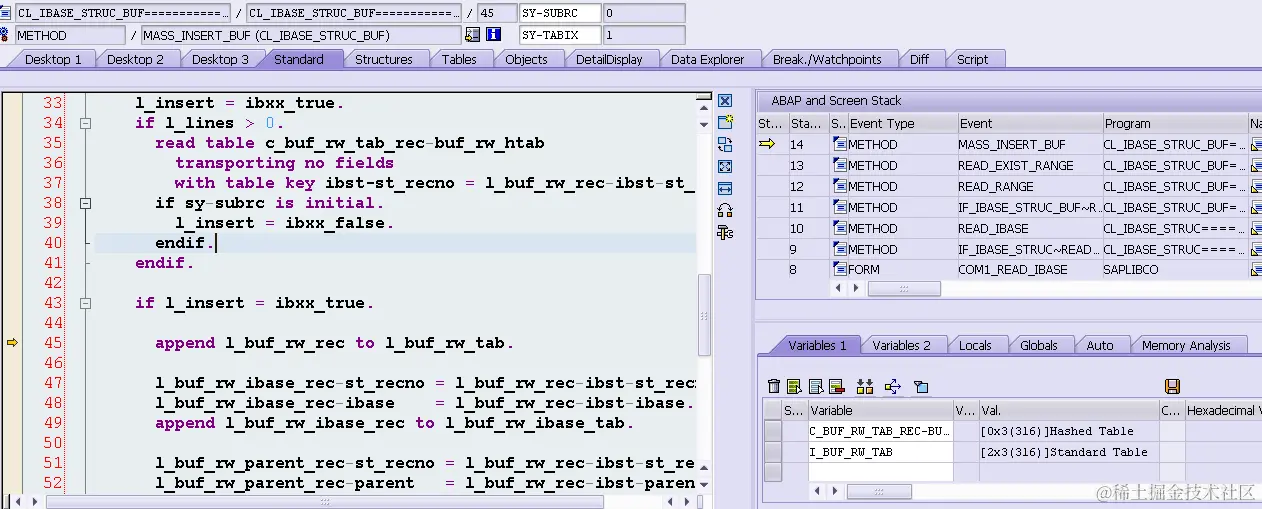Open the Globals tab
Image resolution: width=1262 pixels, height=509 pixels.
click(x=1039, y=345)
